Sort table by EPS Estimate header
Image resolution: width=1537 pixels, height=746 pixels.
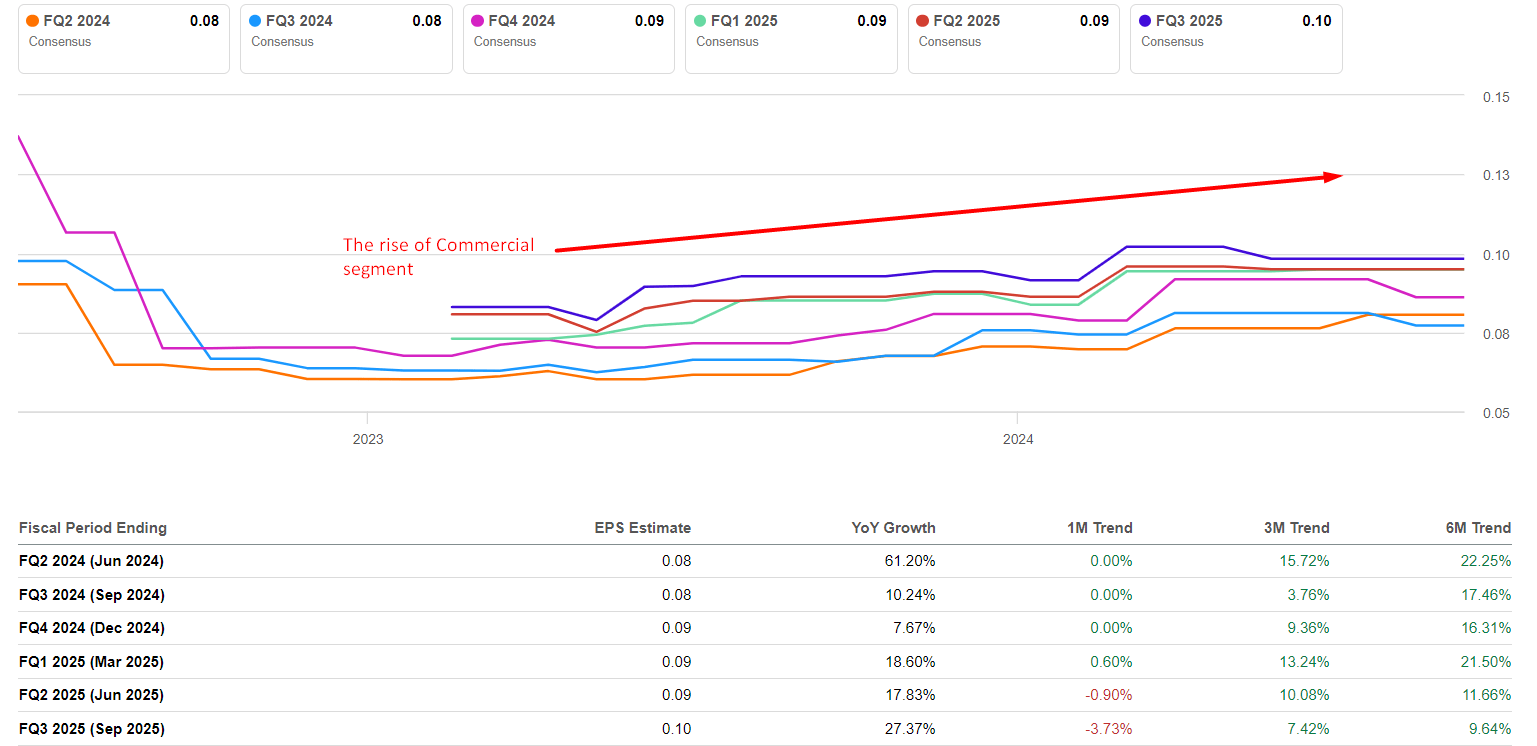click(x=642, y=528)
